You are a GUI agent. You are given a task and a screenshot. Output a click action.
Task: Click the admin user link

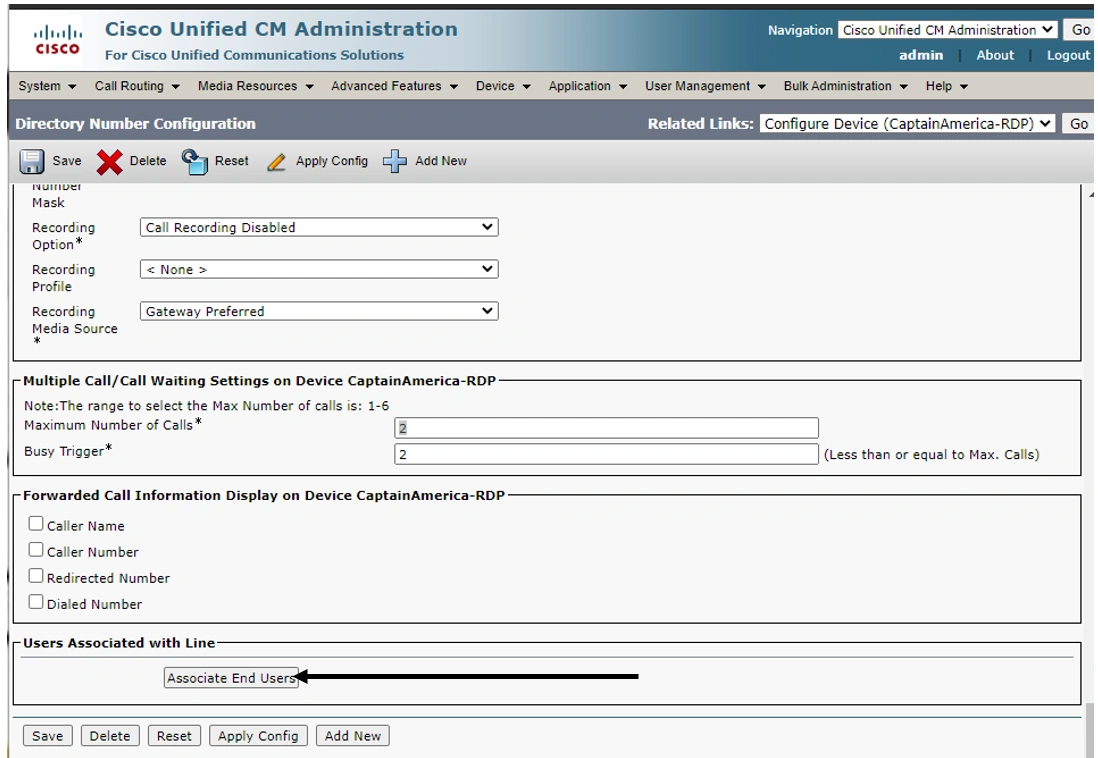pos(921,55)
